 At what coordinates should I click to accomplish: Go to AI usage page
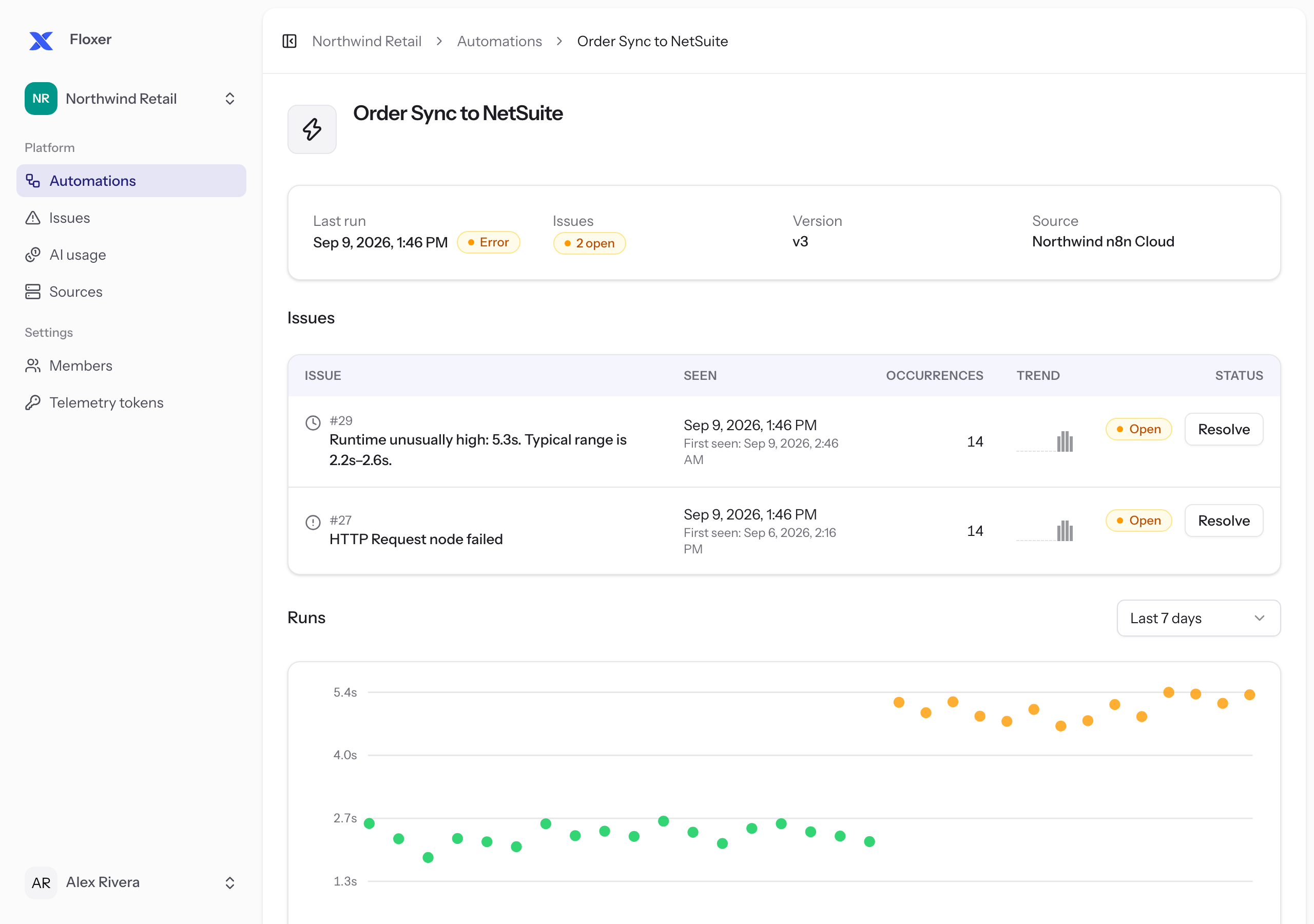131,255
